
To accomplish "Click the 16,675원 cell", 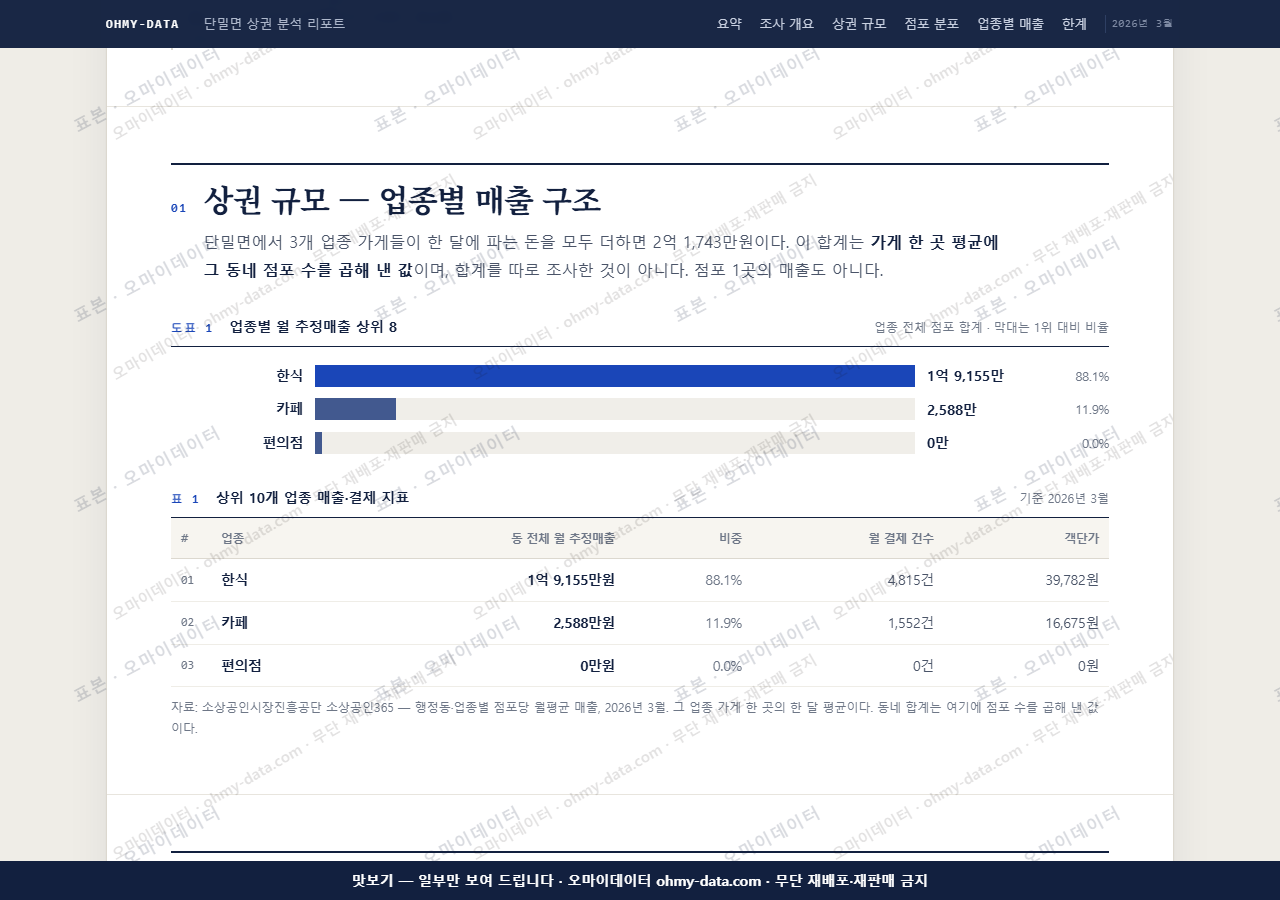I will click(1072, 623).
